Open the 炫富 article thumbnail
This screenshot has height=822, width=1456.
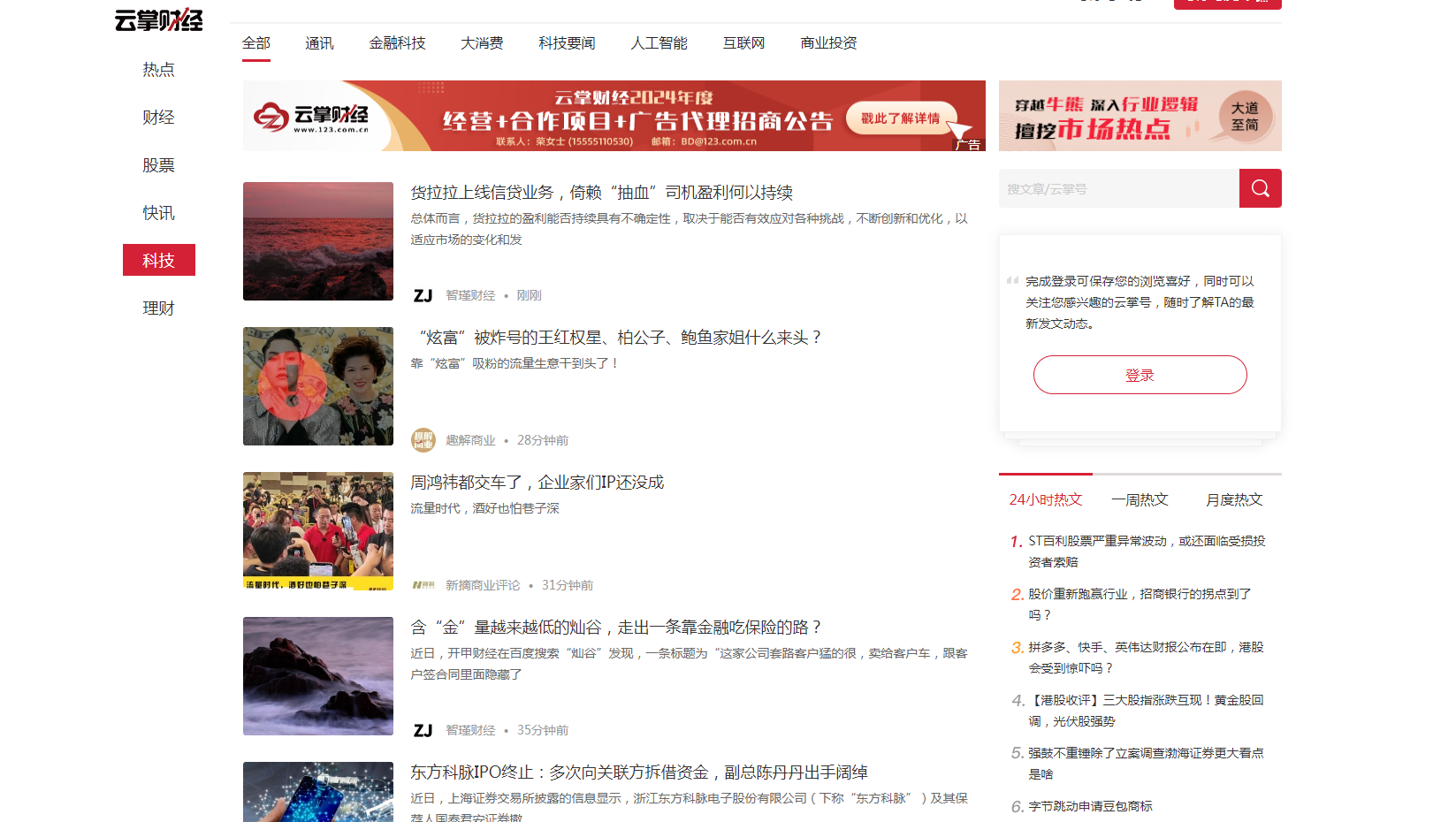(318, 386)
